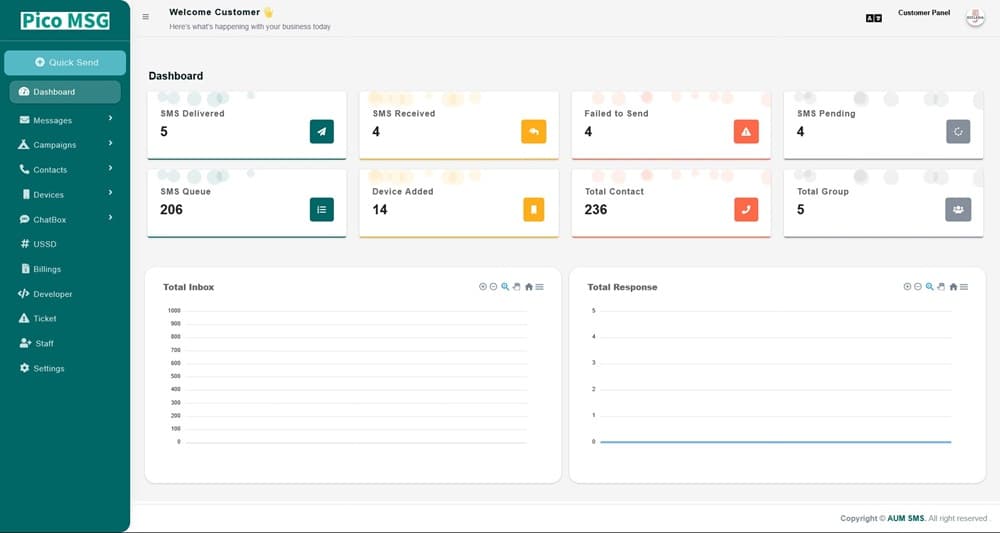The height and width of the screenshot is (533, 1000).
Task: Toggle selection zoom on Total Inbox chart
Action: point(505,287)
